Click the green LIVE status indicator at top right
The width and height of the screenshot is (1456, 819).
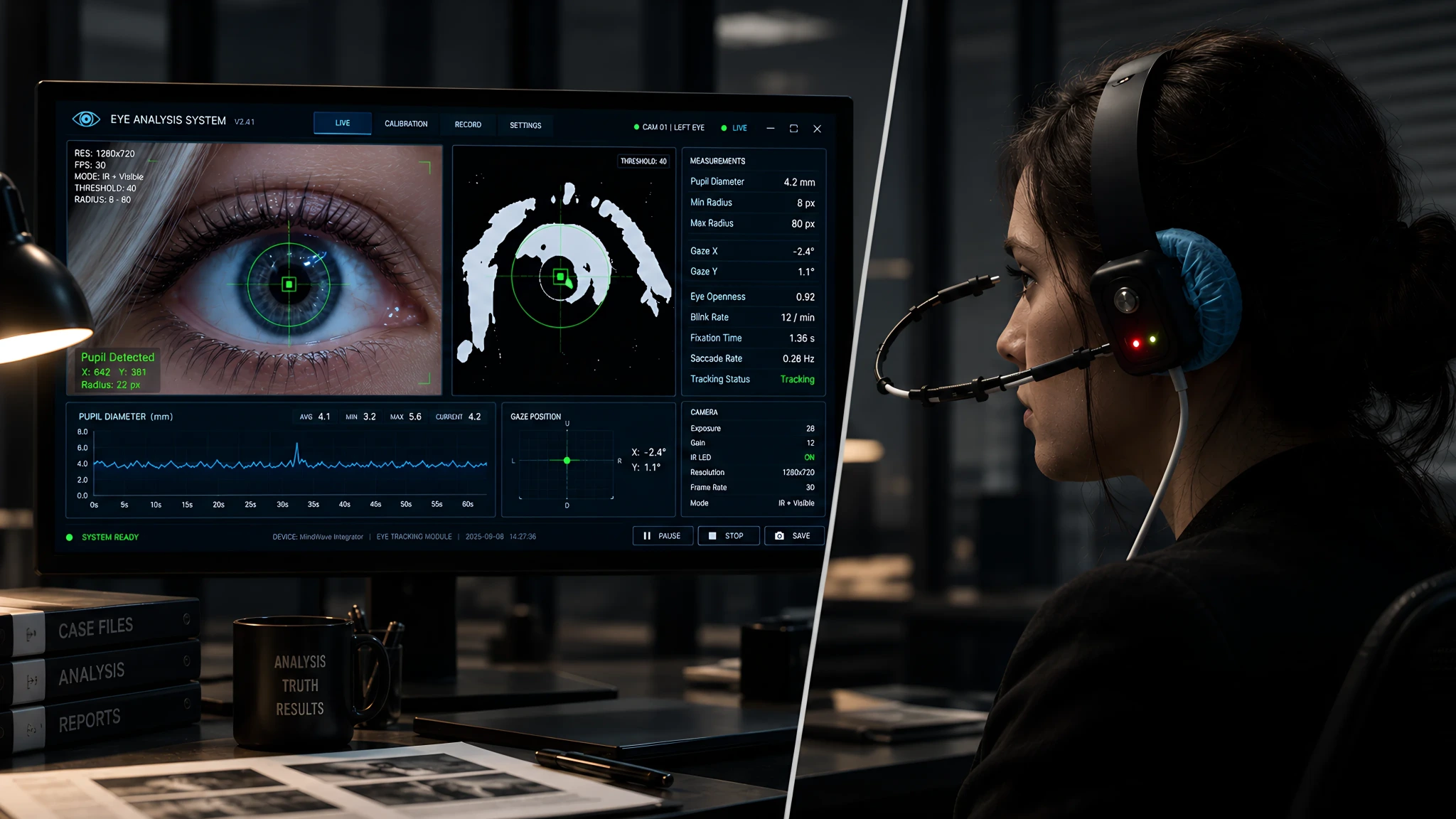pos(734,128)
